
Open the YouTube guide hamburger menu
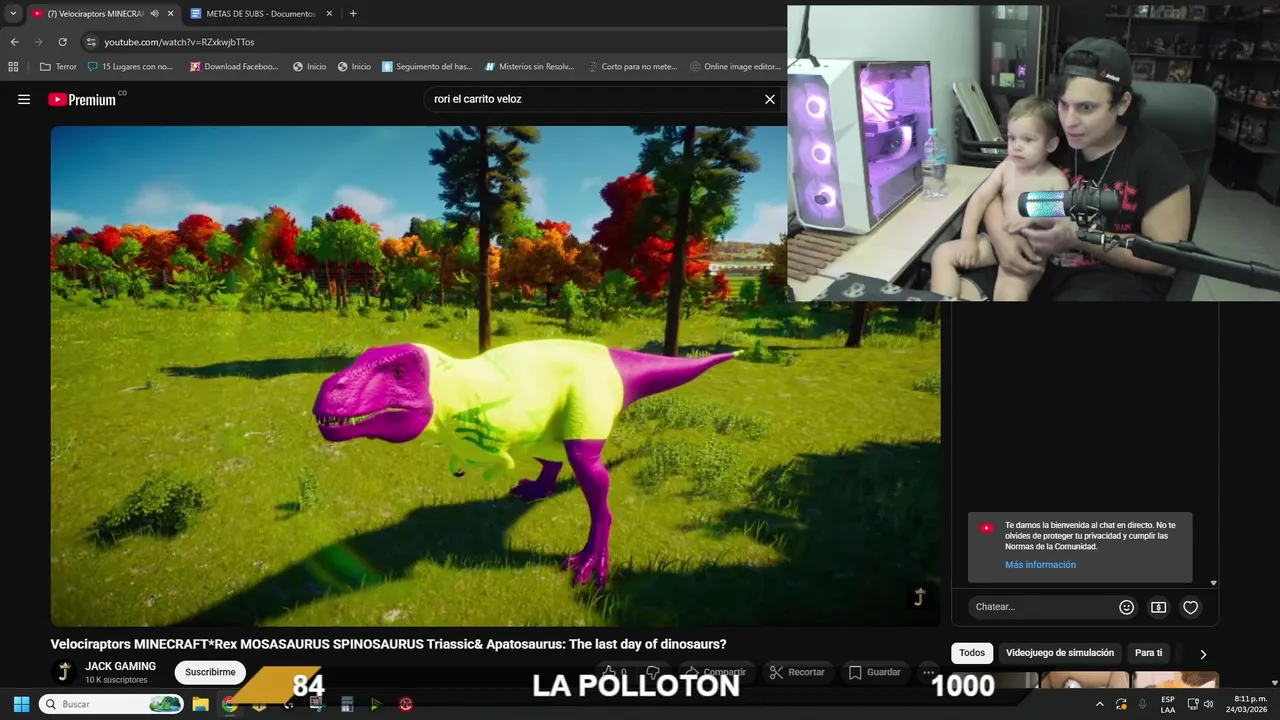point(24,99)
